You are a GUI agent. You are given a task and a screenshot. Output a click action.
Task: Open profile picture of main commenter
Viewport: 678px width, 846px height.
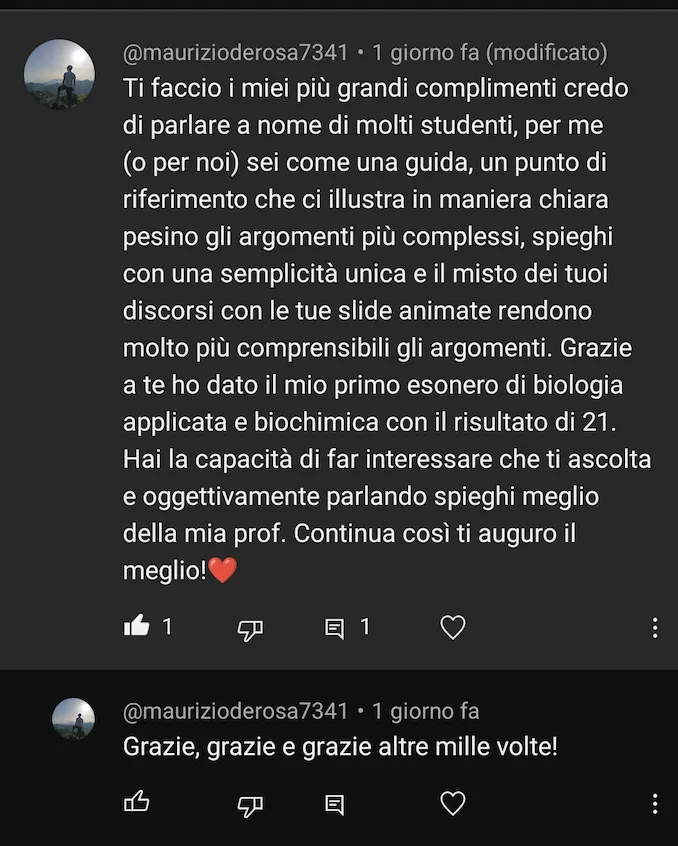click(x=60, y=74)
